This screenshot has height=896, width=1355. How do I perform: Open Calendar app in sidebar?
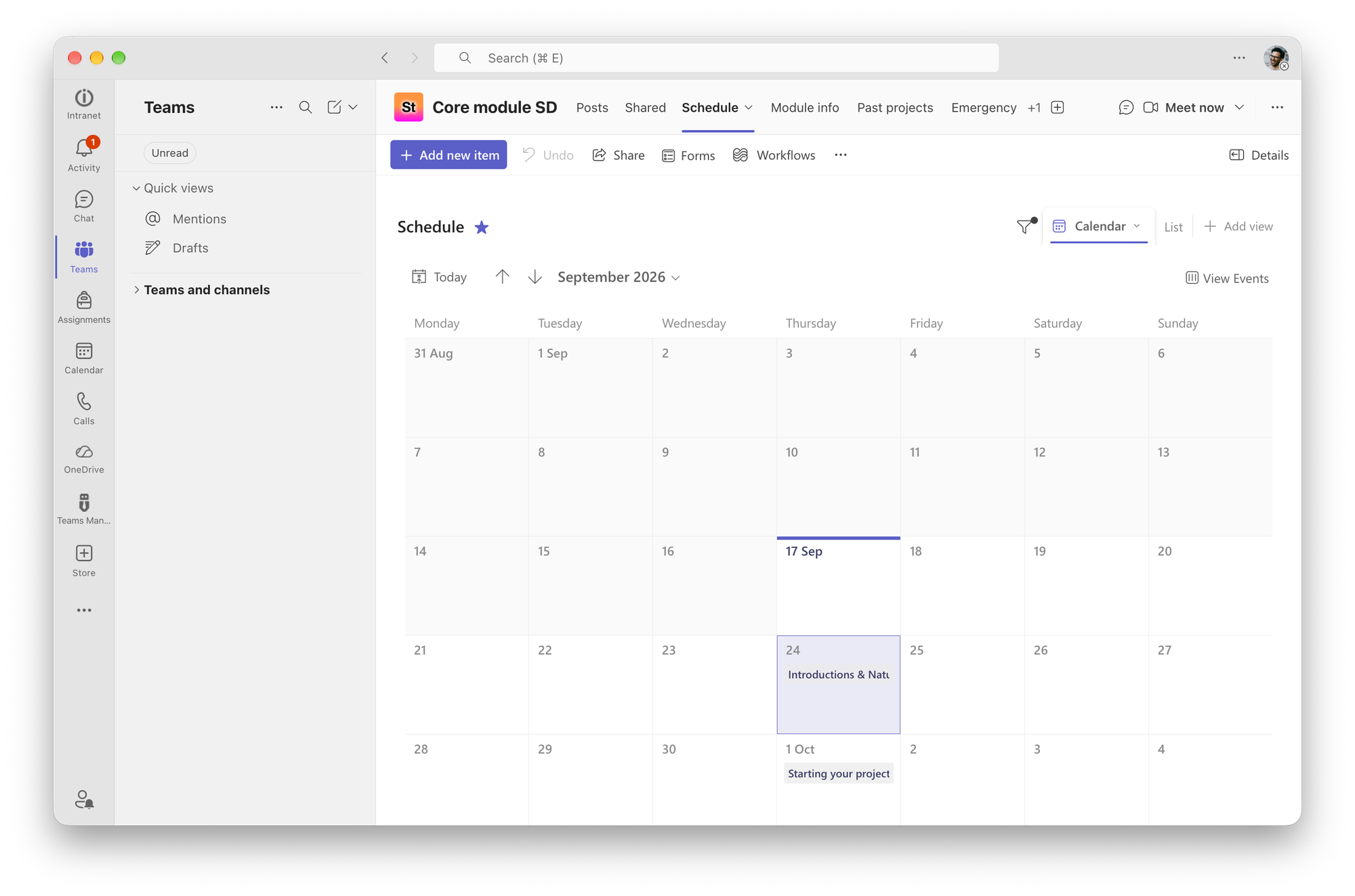point(84,358)
